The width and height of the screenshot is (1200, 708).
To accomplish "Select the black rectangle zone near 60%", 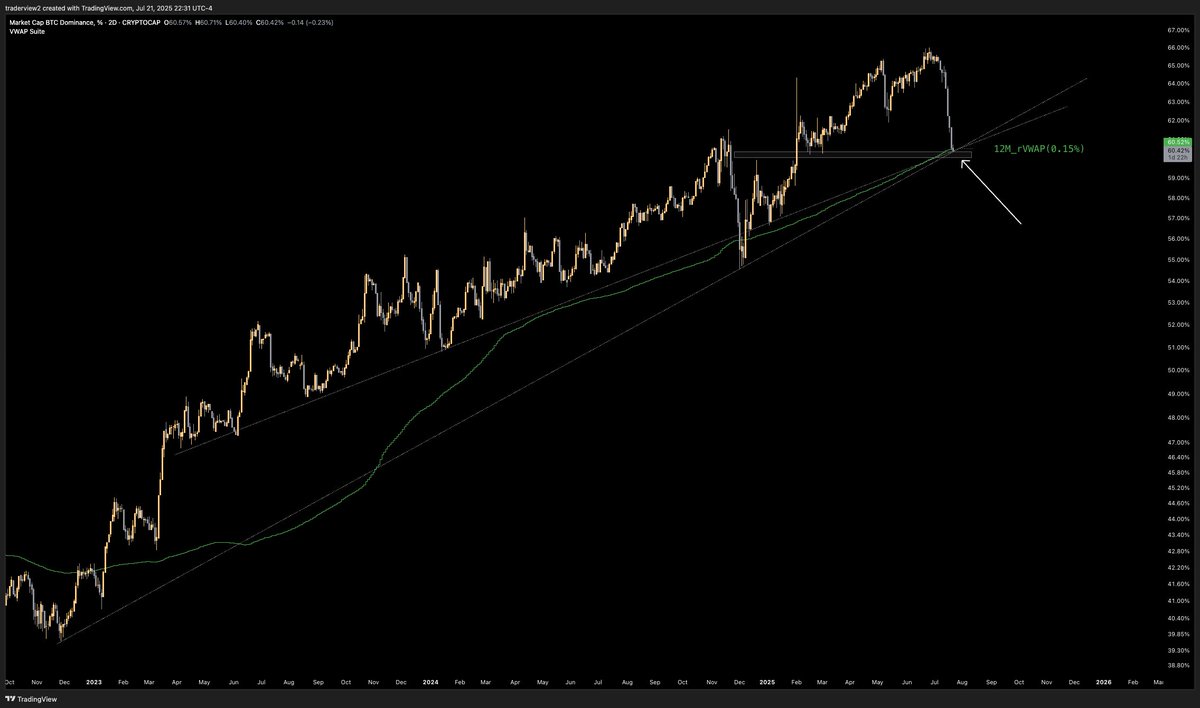I will tap(850, 155).
